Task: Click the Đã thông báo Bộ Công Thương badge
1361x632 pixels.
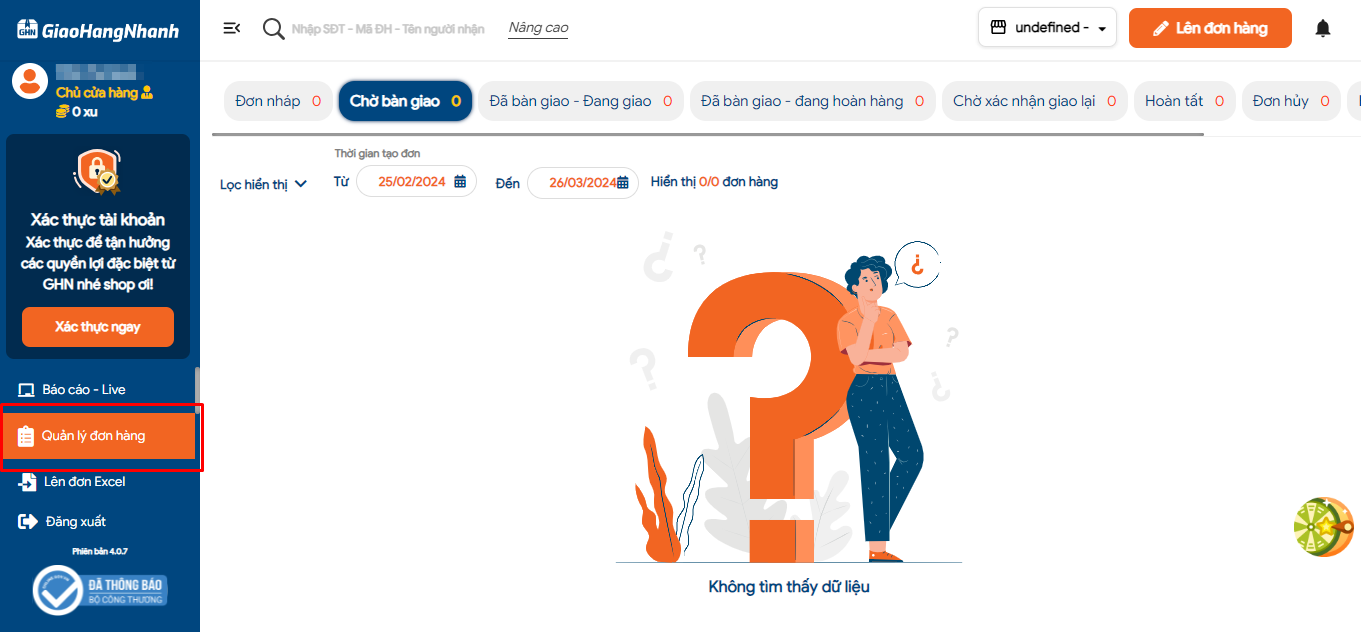Action: coord(100,590)
